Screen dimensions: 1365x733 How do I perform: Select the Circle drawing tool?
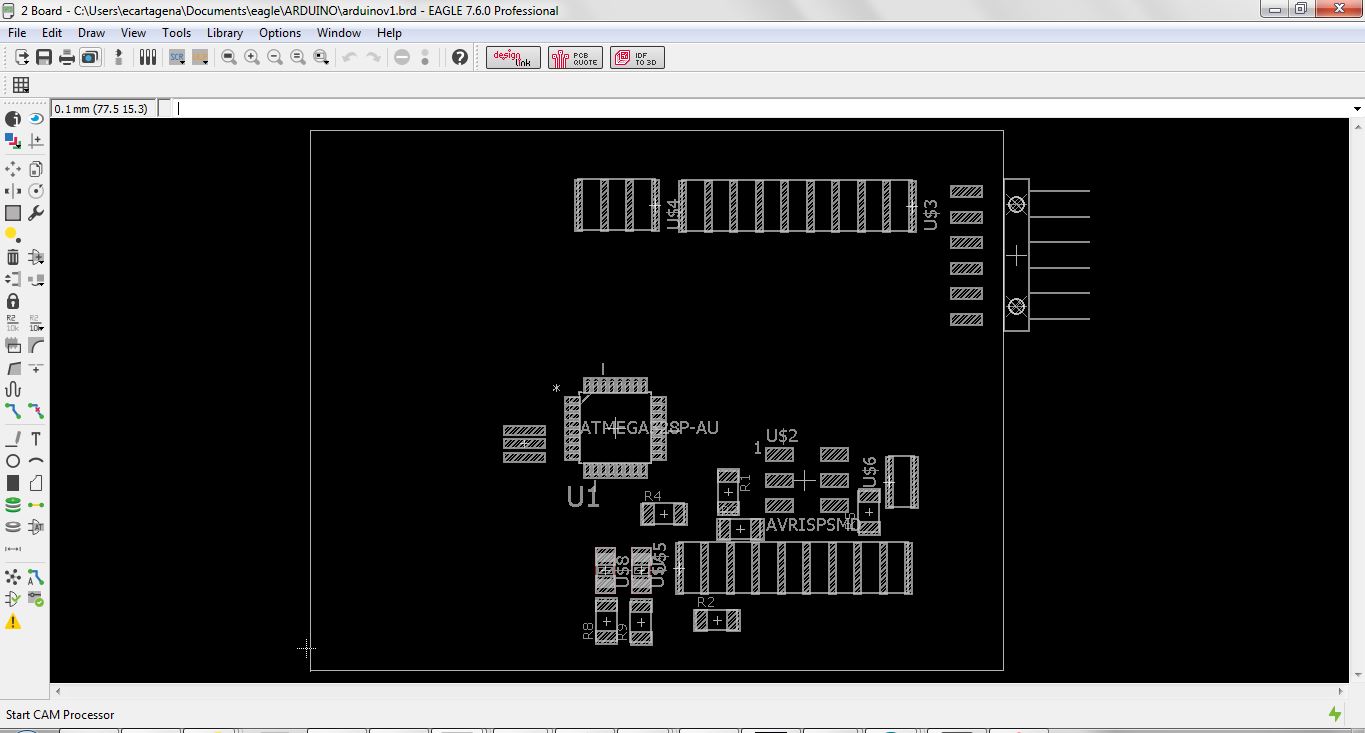coord(13,461)
